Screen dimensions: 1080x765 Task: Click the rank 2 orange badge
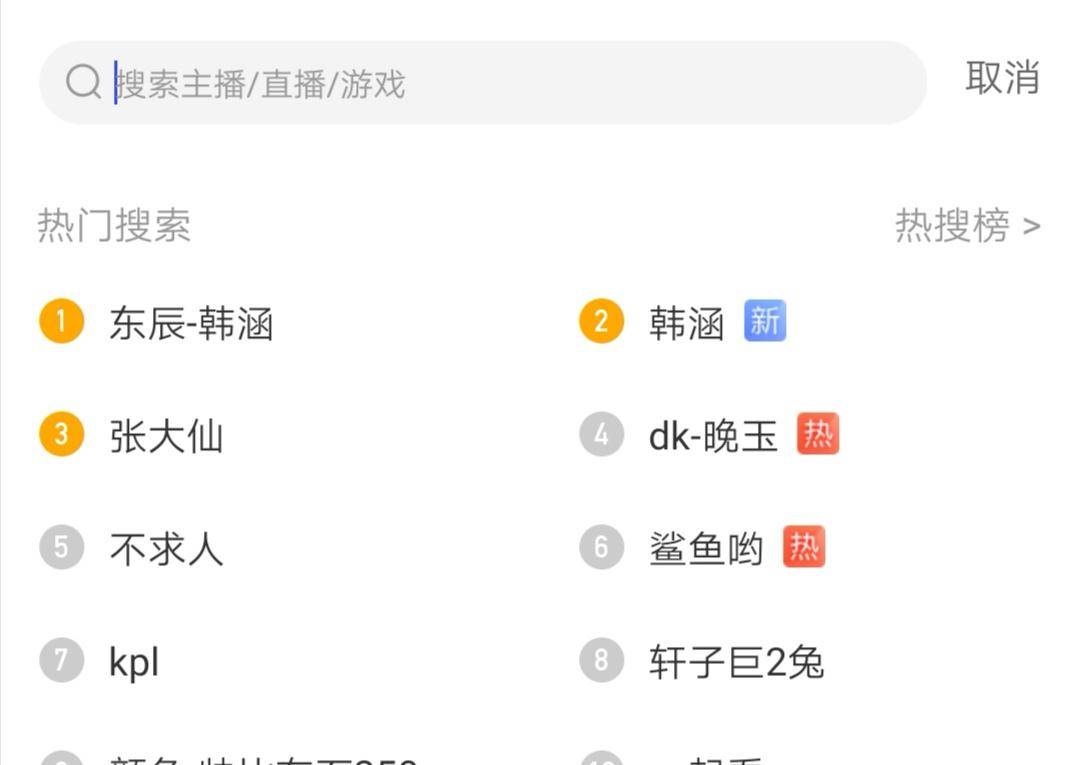(601, 322)
